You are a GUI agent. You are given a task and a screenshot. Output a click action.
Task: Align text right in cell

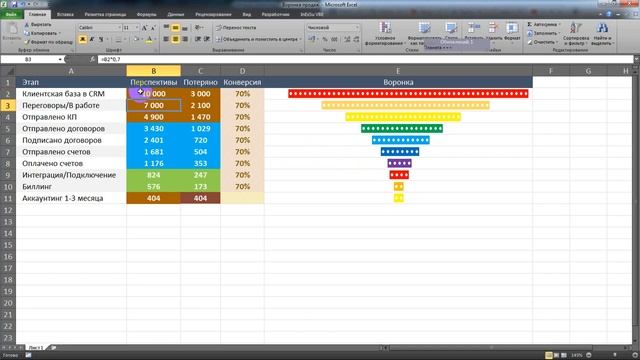click(x=184, y=39)
